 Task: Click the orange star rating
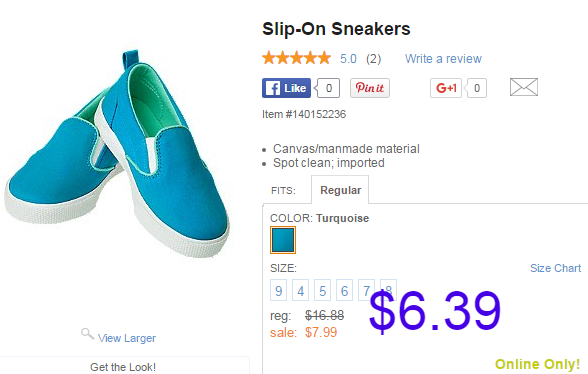point(297,58)
